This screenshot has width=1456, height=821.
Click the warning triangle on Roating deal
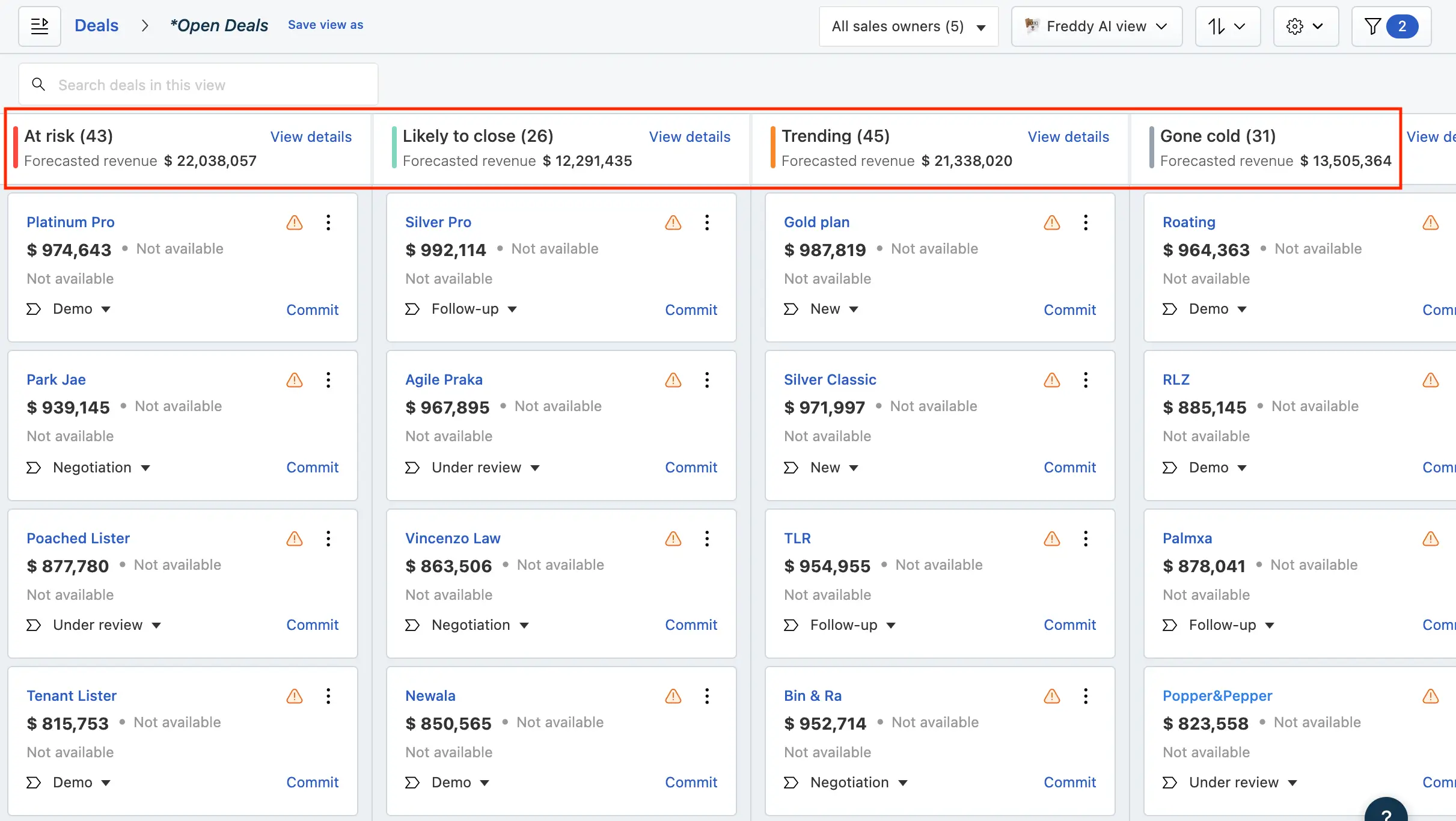1431,222
